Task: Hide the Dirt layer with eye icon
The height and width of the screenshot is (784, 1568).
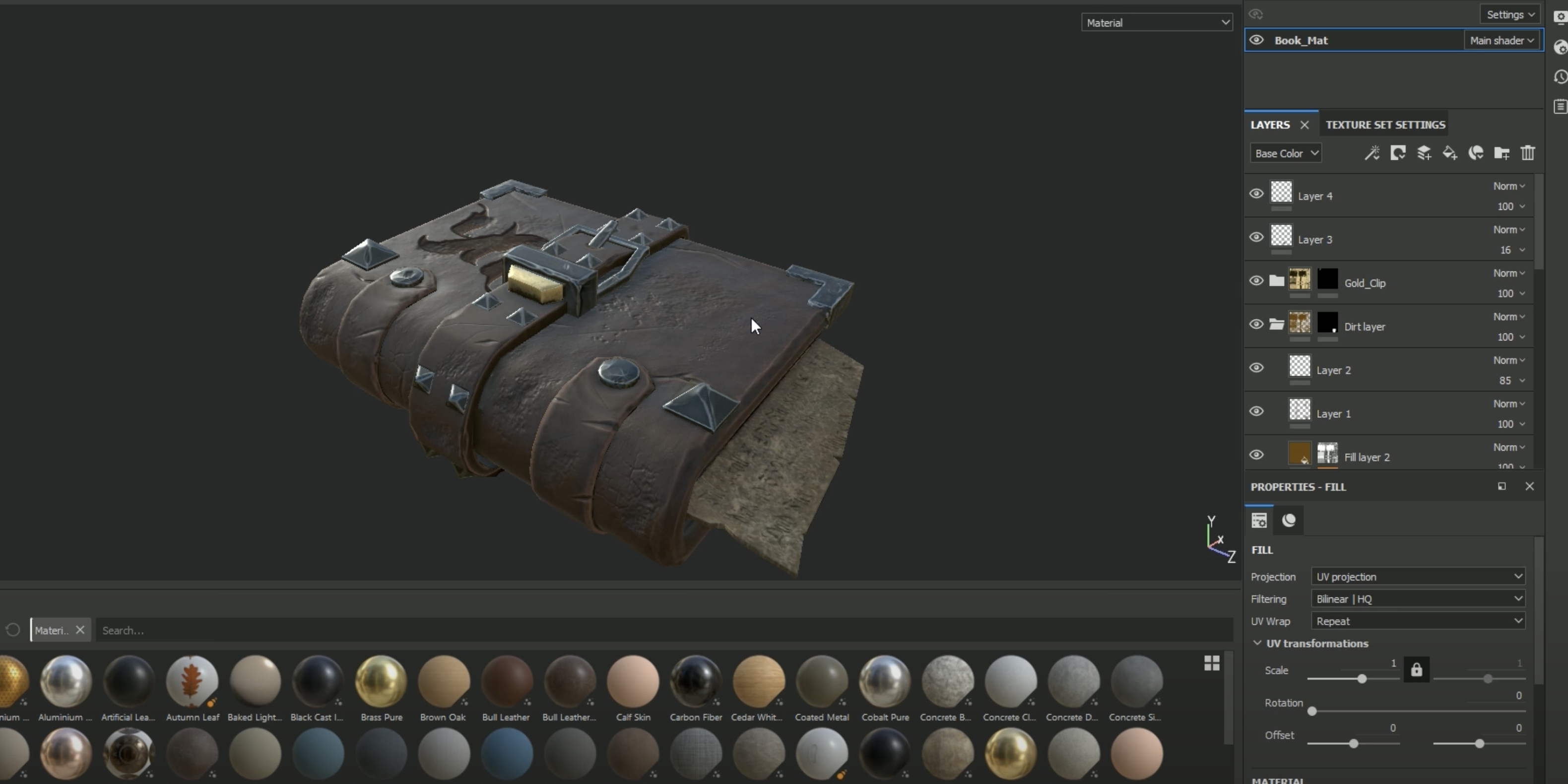Action: (1256, 324)
